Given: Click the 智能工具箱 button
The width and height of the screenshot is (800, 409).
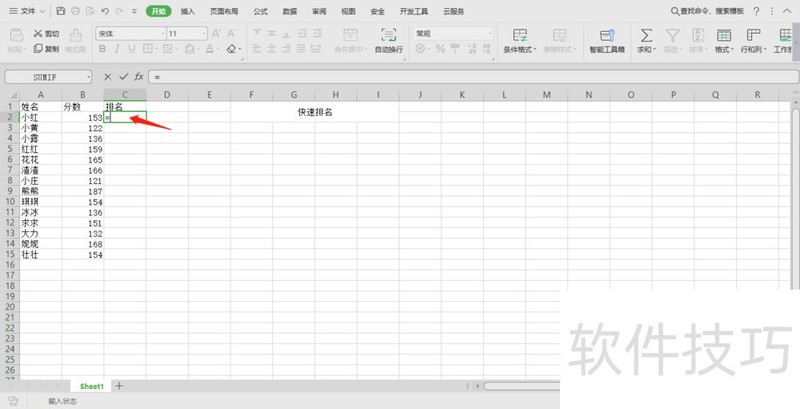Looking at the screenshot, I should (x=607, y=41).
